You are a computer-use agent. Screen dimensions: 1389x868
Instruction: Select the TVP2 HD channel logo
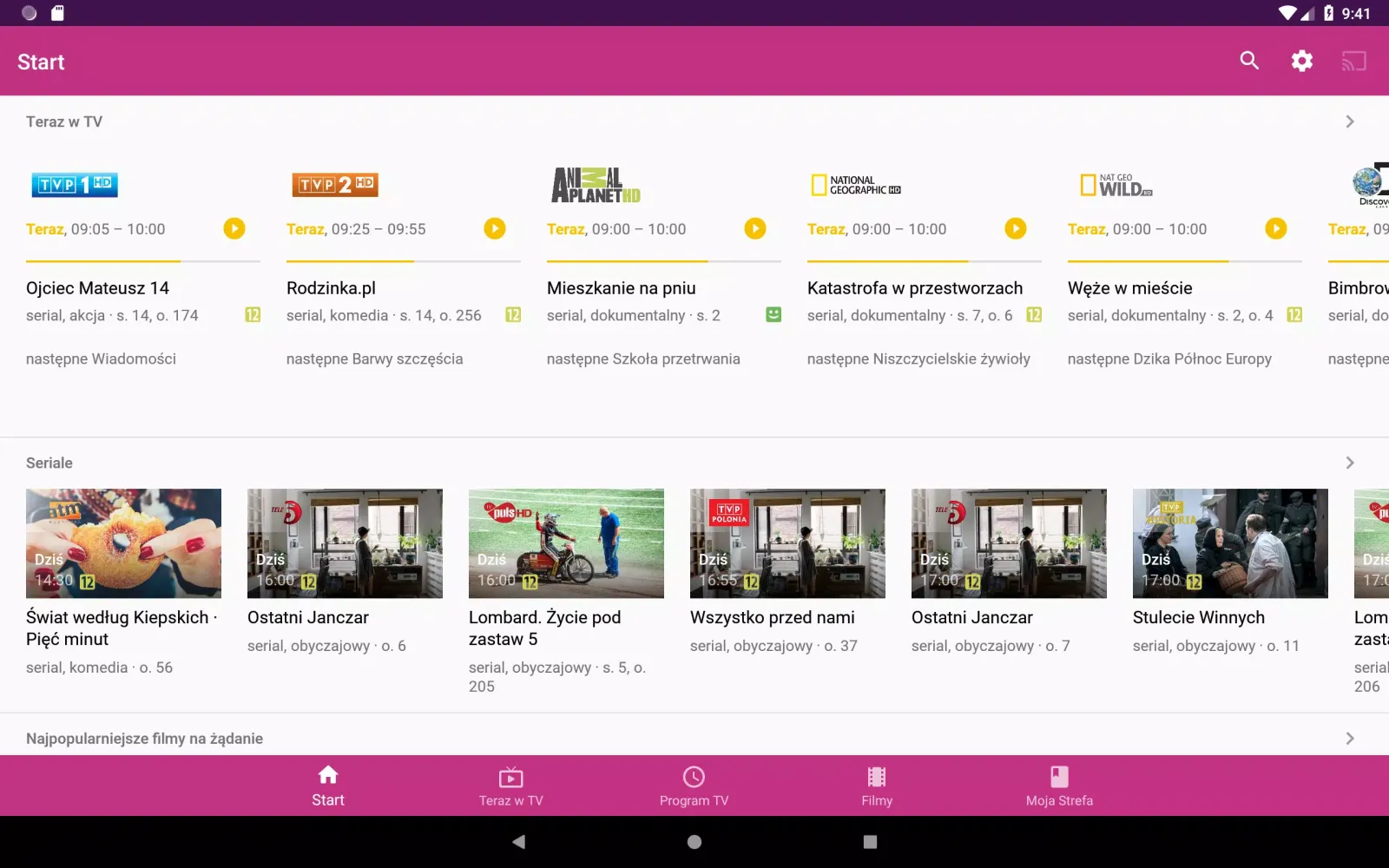(335, 184)
